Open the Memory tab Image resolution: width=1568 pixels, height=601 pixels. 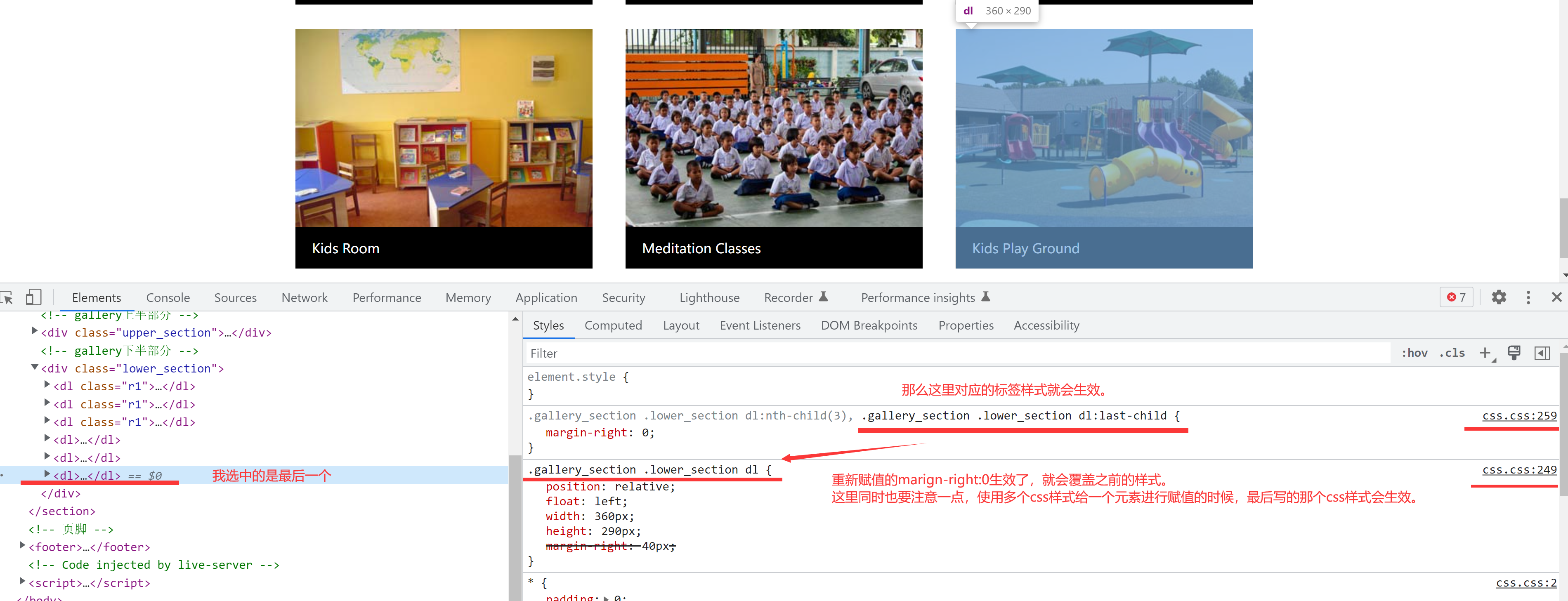[x=468, y=297]
